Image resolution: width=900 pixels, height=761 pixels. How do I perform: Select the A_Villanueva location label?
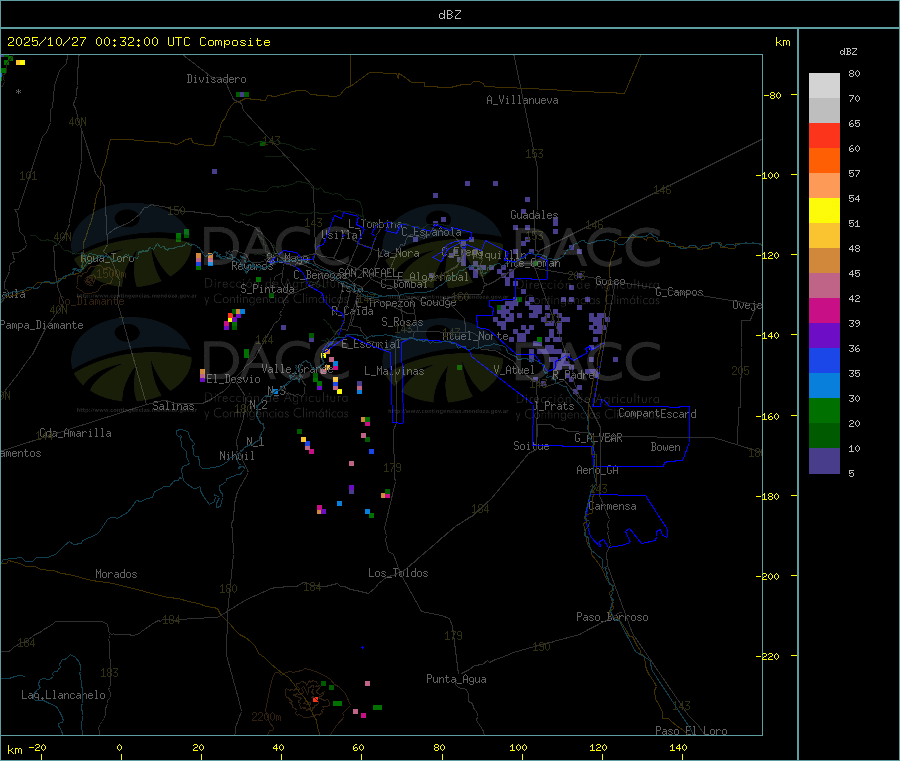point(522,100)
